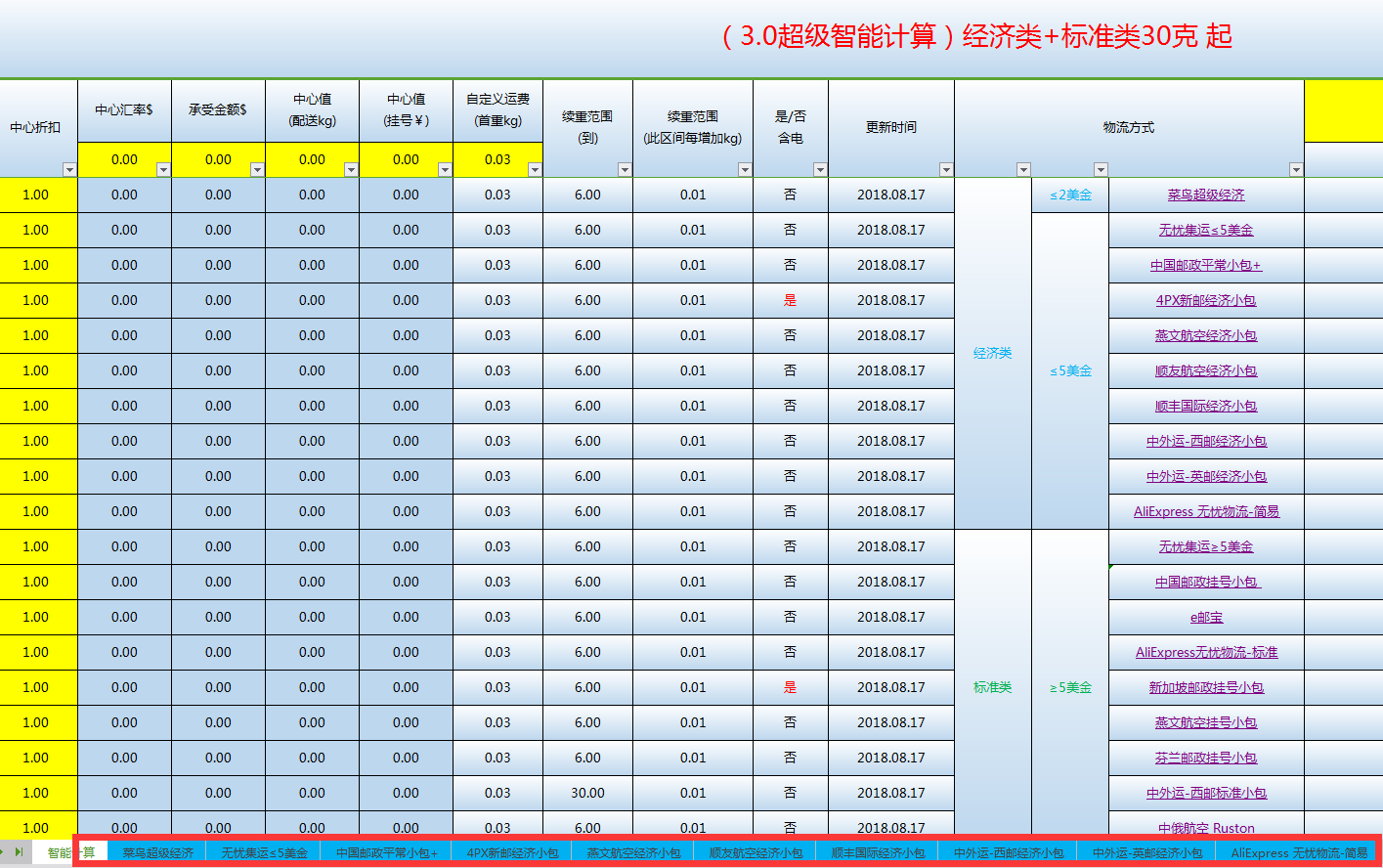
Task: Switch to 中外运-西邮经济小包 sheet tab
Action: click(1009, 852)
